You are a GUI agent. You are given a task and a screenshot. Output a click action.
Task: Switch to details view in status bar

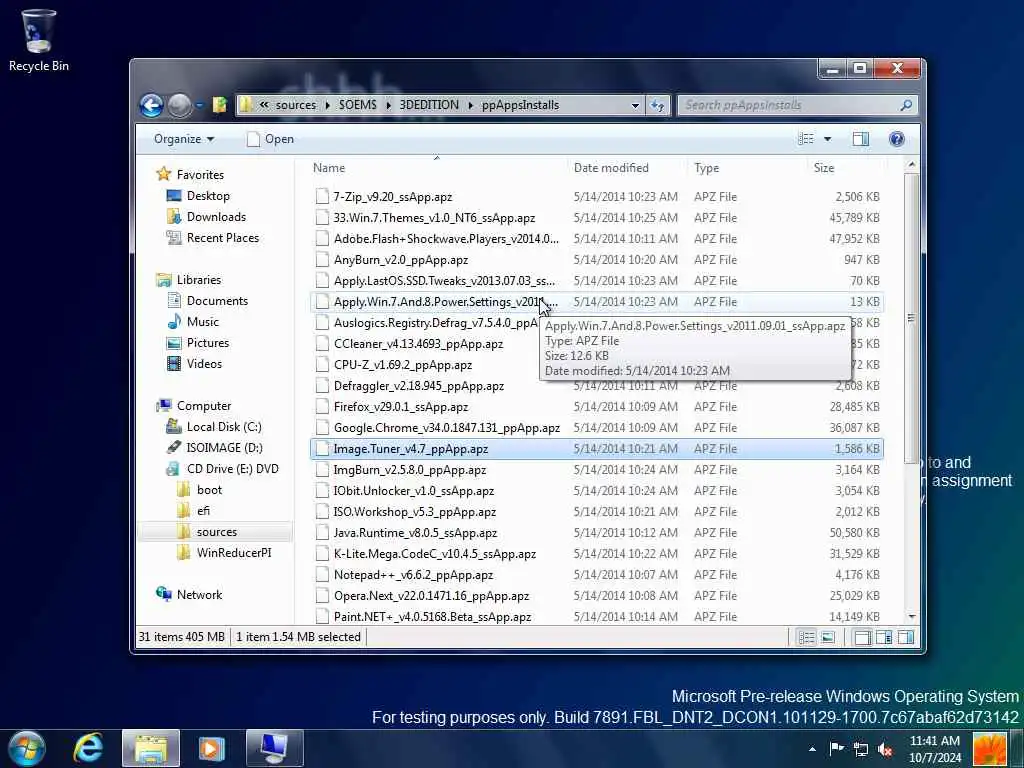807,637
